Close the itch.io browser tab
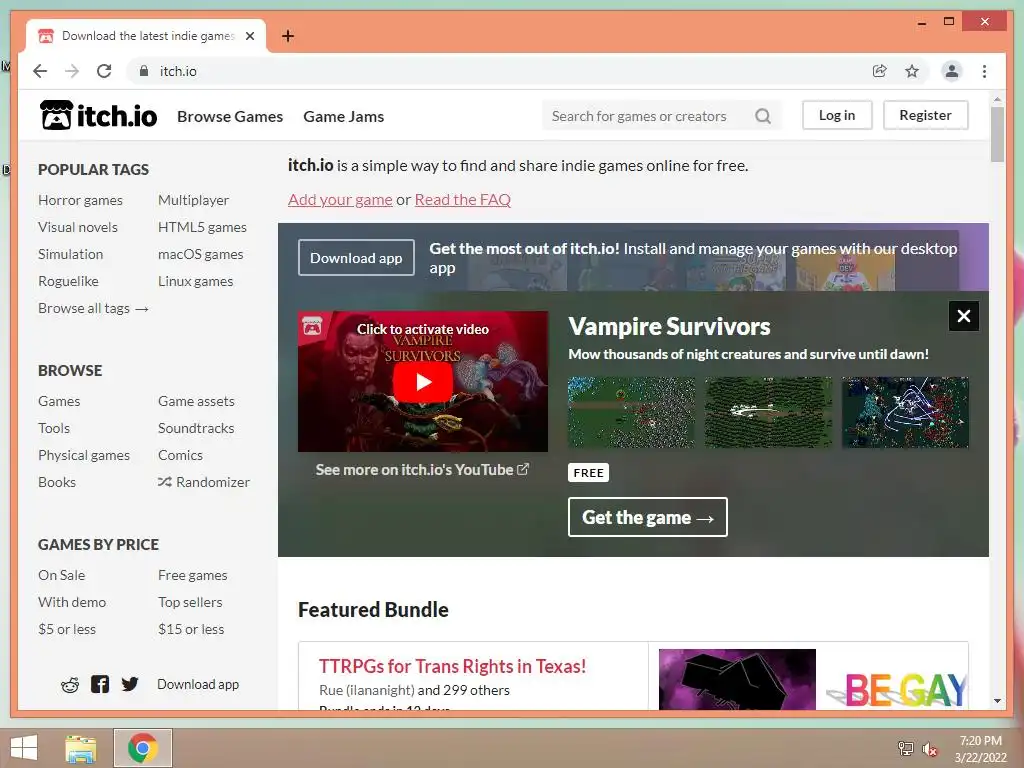 tap(249, 36)
